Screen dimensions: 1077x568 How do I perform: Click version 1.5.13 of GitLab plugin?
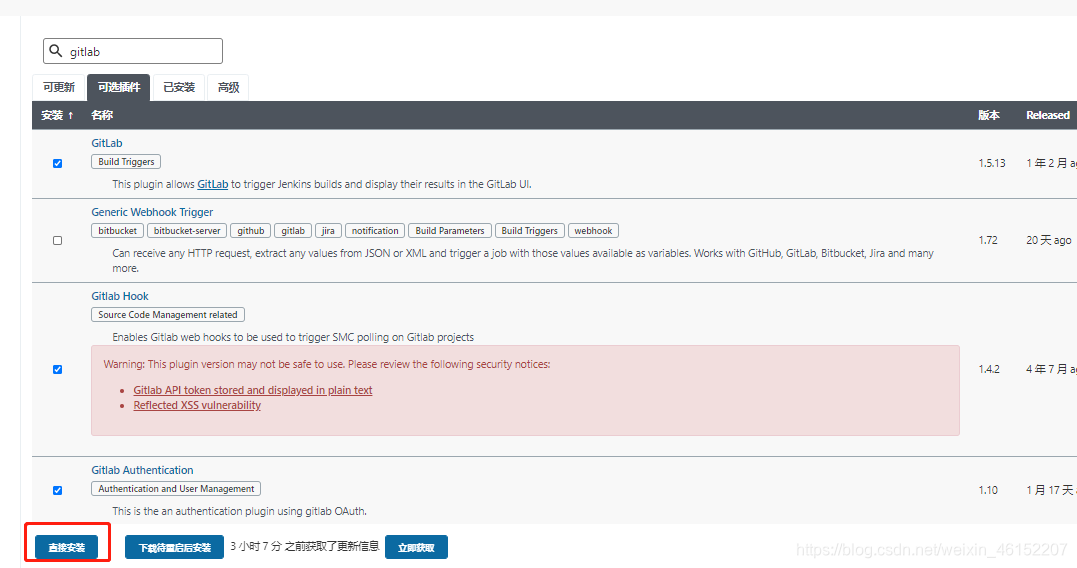click(x=992, y=163)
